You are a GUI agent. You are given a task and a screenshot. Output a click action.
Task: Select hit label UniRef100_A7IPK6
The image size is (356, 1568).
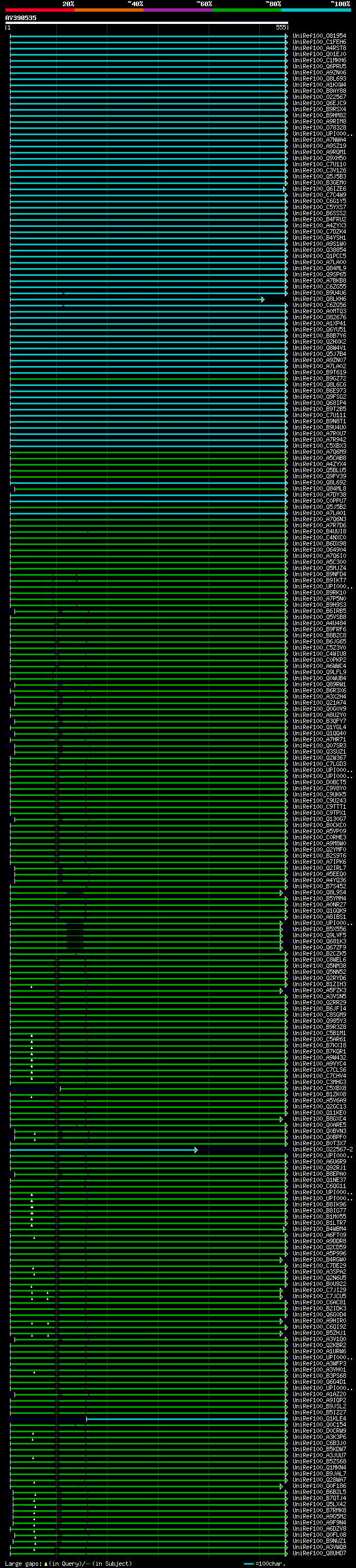tap(319, 862)
